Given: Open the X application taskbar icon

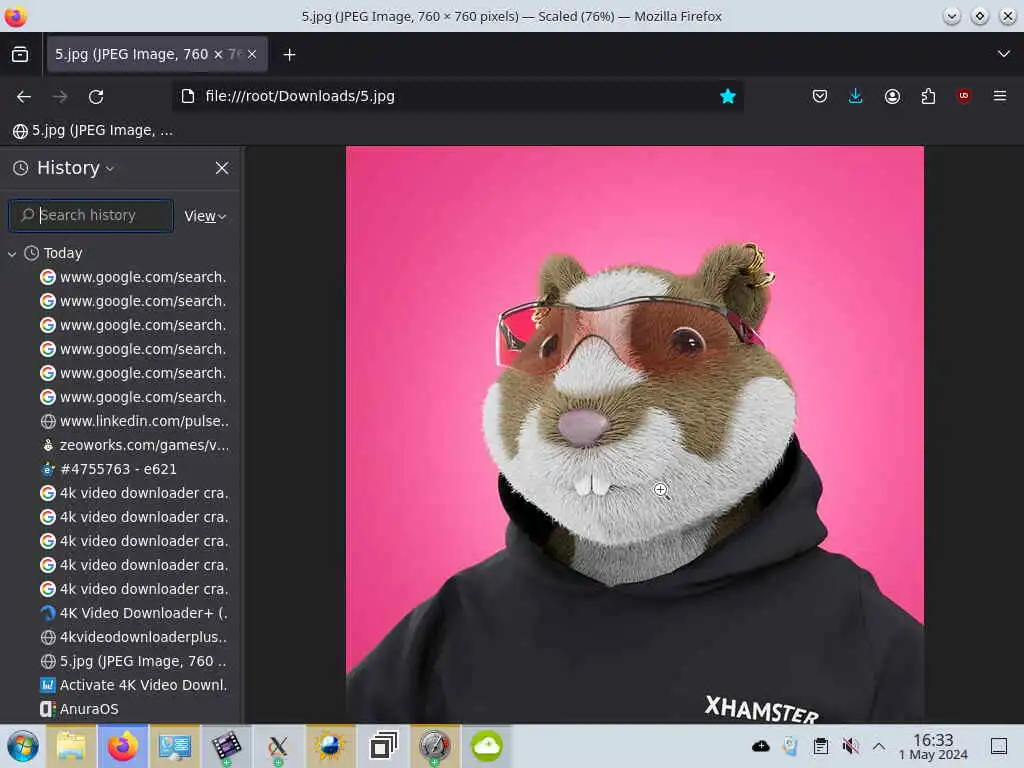Looking at the screenshot, I should (278, 746).
